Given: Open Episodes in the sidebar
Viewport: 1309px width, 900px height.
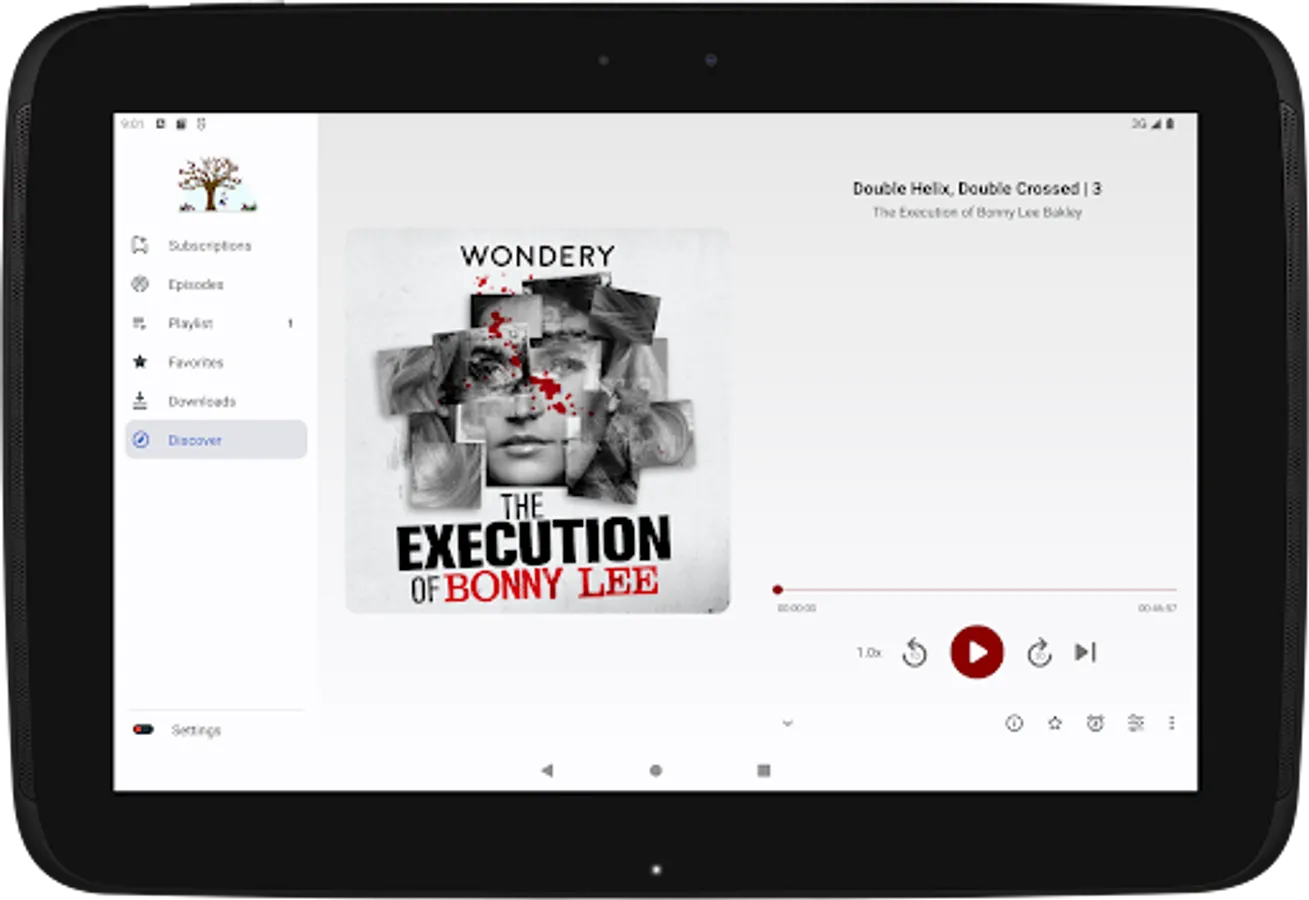Looking at the screenshot, I should (216, 284).
